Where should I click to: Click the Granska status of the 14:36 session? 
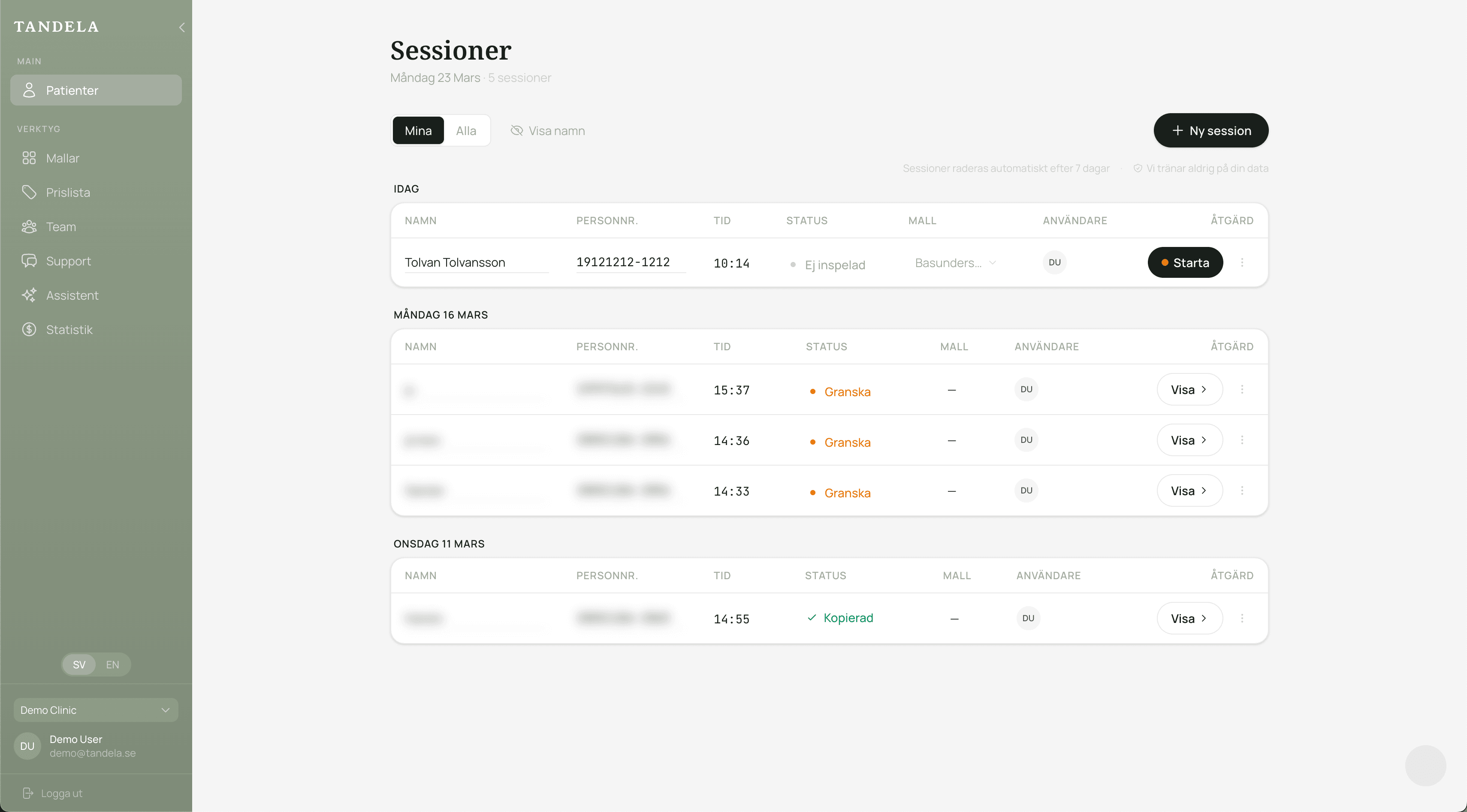click(841, 442)
